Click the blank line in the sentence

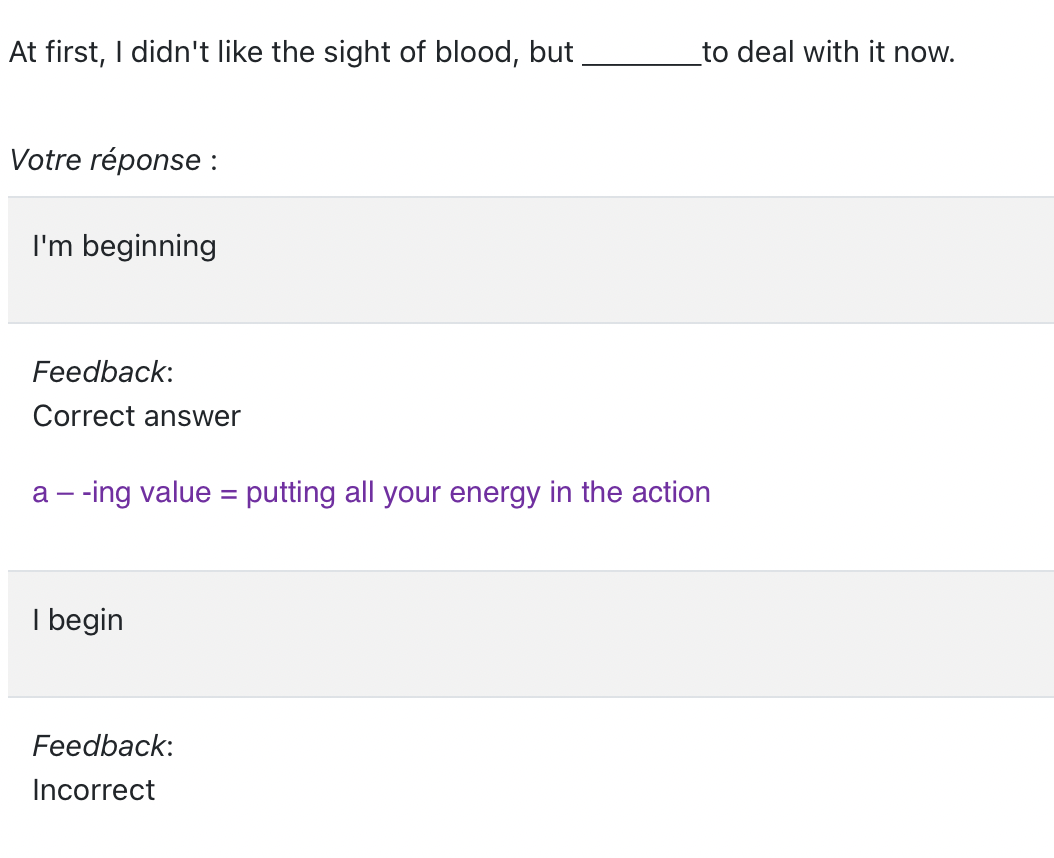[x=641, y=55]
